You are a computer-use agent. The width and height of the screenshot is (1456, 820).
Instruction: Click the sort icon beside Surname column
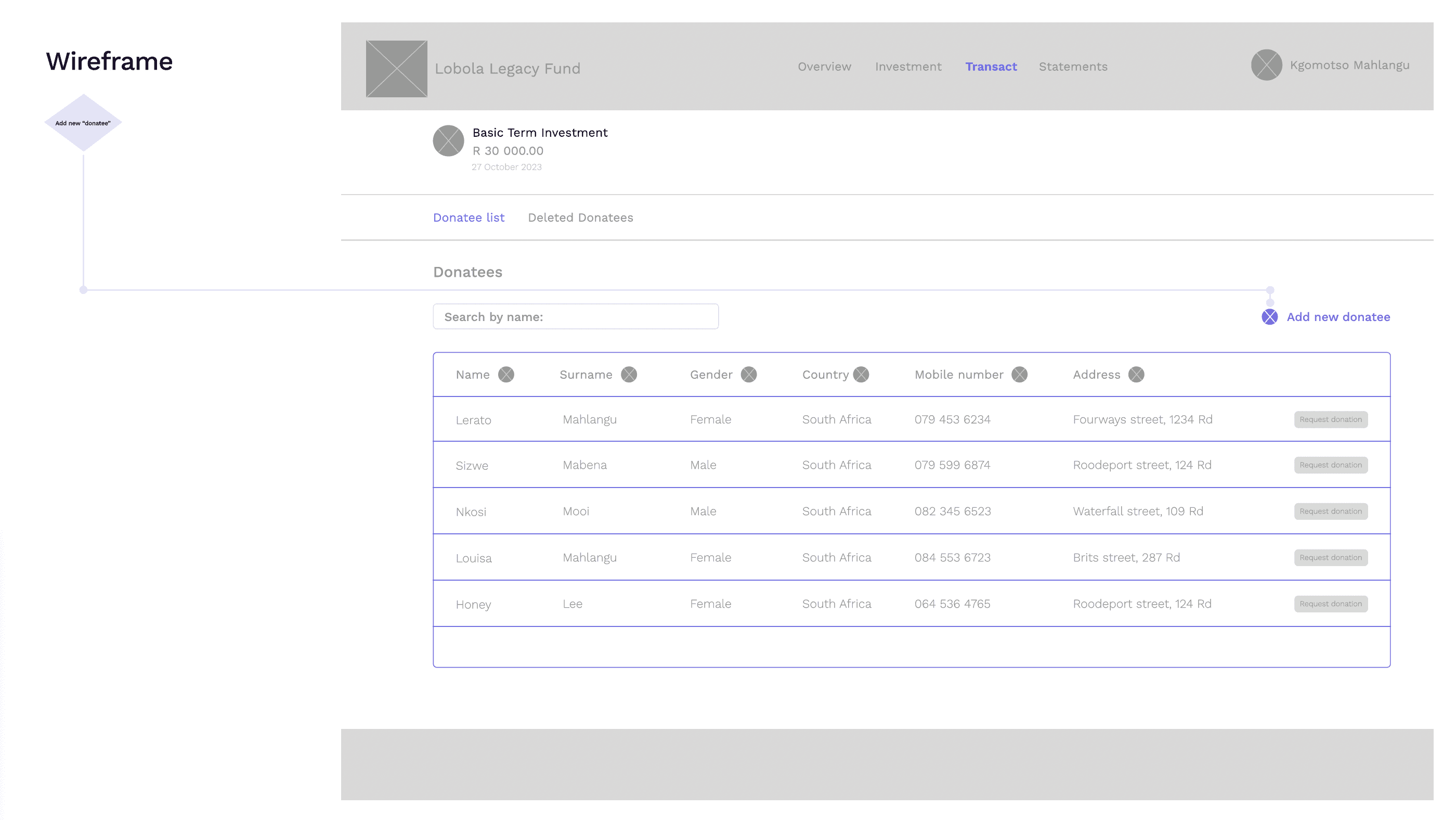(629, 375)
